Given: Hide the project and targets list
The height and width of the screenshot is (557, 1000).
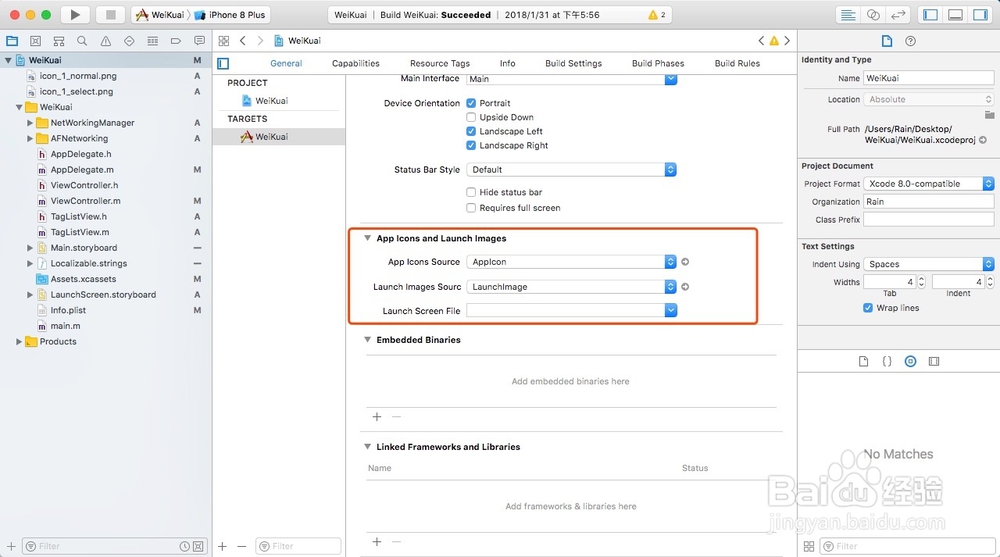Looking at the screenshot, I should 223,63.
